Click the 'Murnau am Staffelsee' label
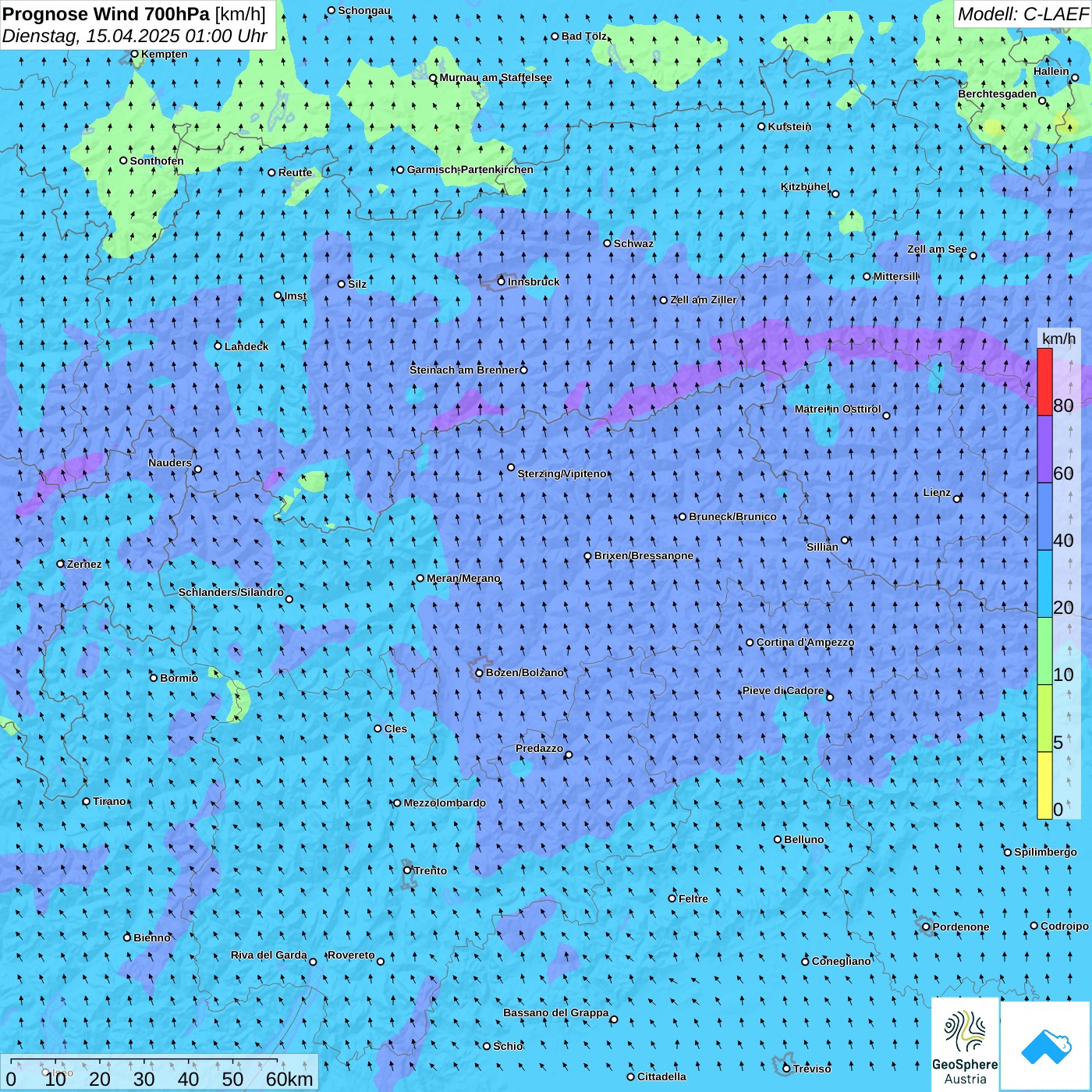The image size is (1092, 1092). (x=495, y=77)
